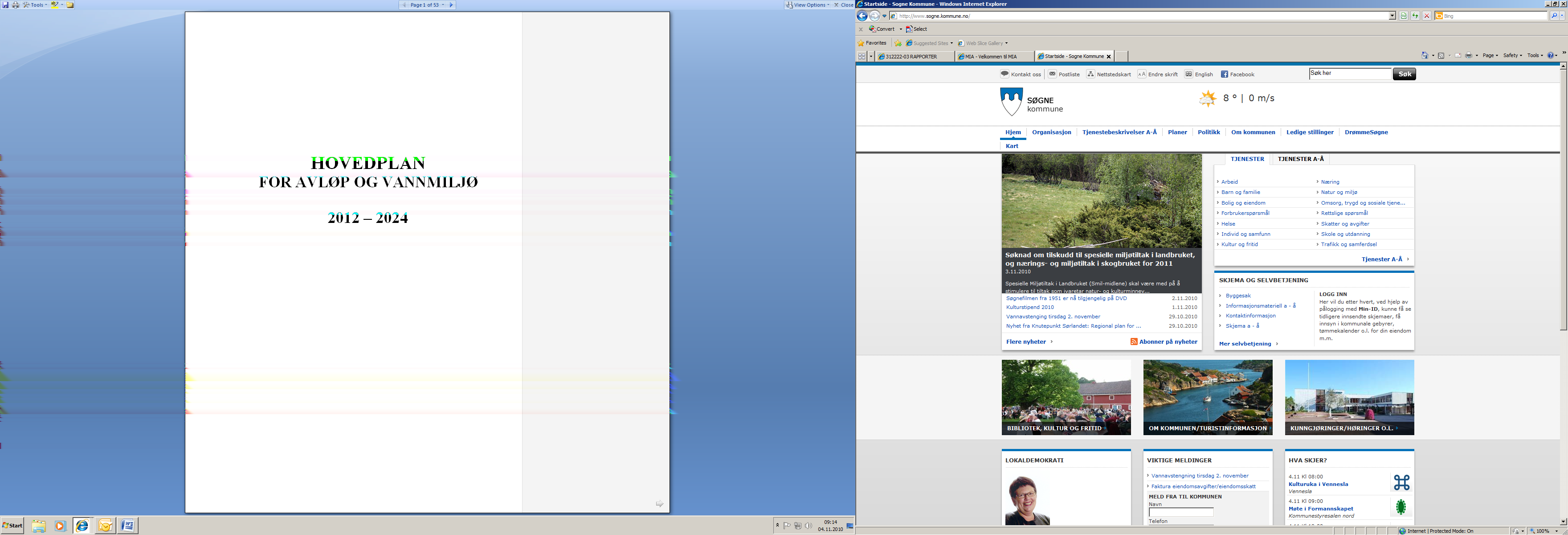This screenshot has width=1568, height=535.
Task: Click the volume speaker icon in system tray
Action: tap(808, 525)
